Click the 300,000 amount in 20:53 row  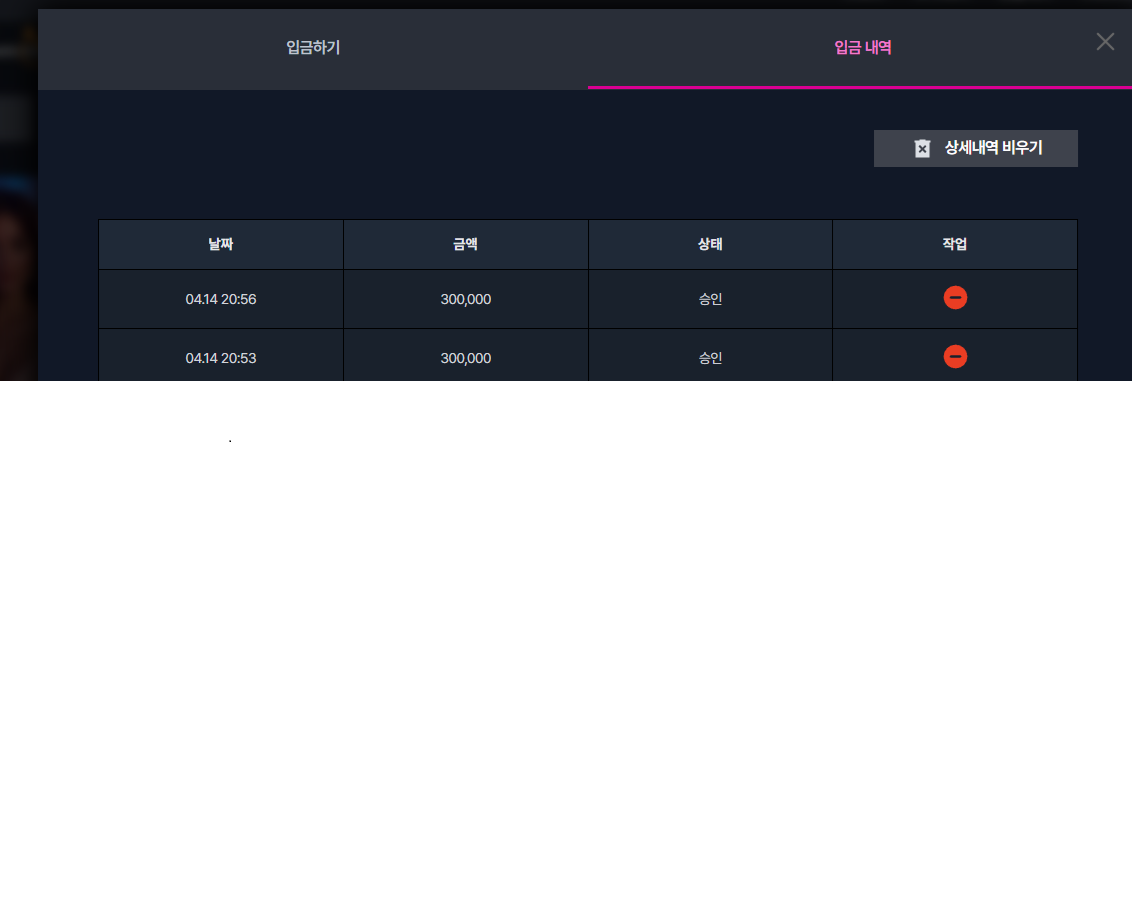coord(466,358)
